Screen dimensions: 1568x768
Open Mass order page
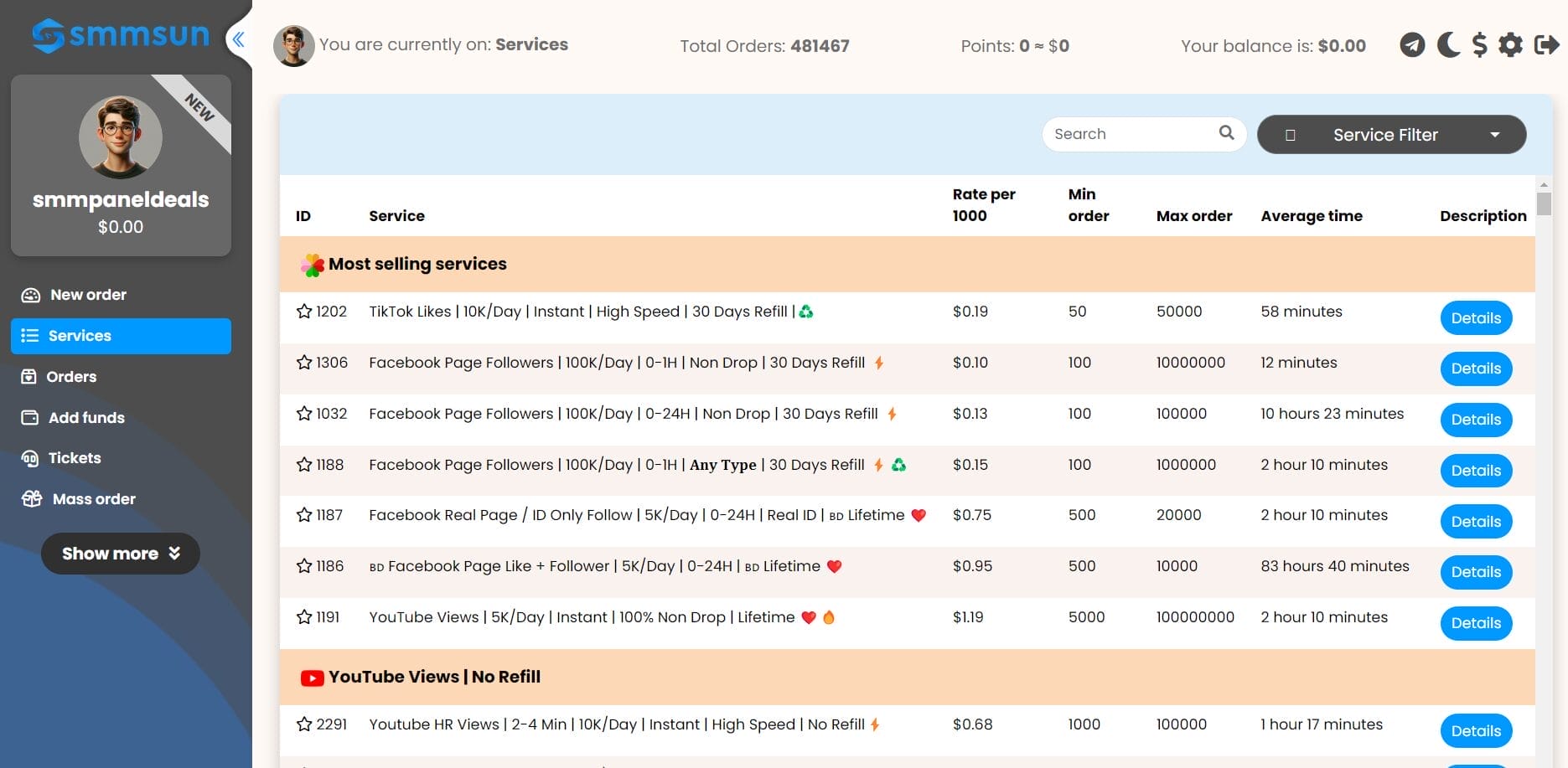[94, 499]
